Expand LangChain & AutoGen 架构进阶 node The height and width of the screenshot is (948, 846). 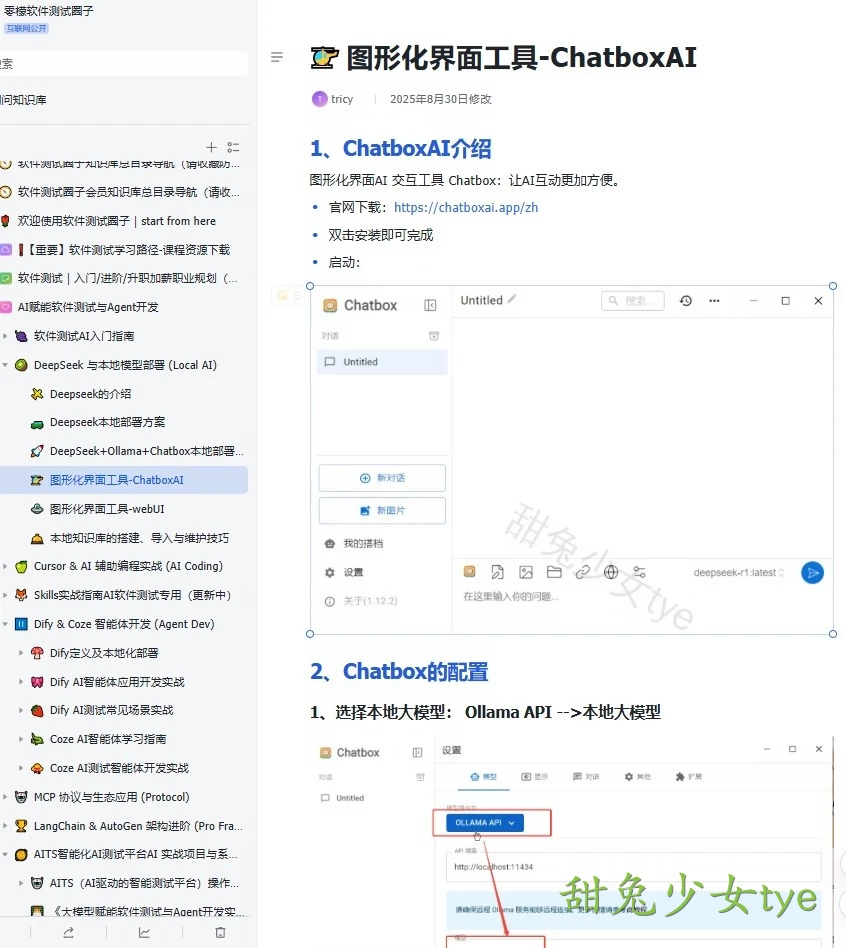tap(5, 826)
